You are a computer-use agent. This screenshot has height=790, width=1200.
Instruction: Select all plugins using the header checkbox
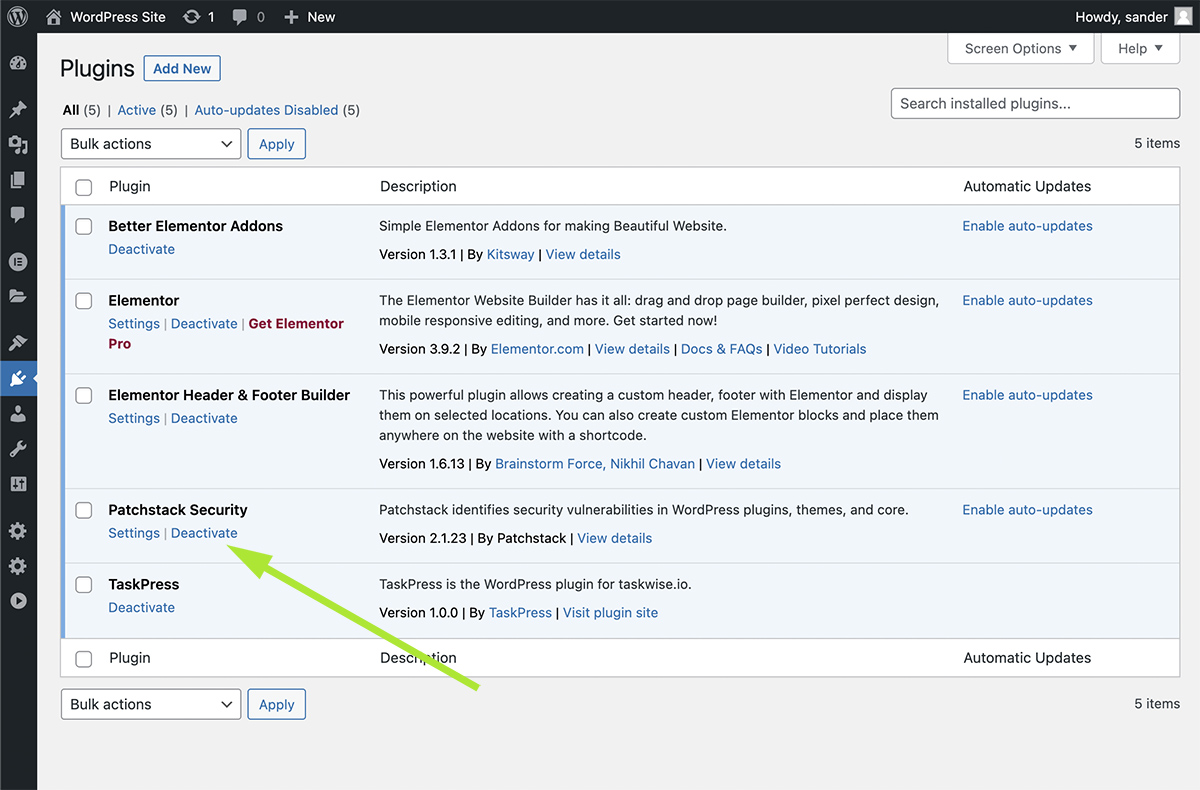(x=84, y=187)
